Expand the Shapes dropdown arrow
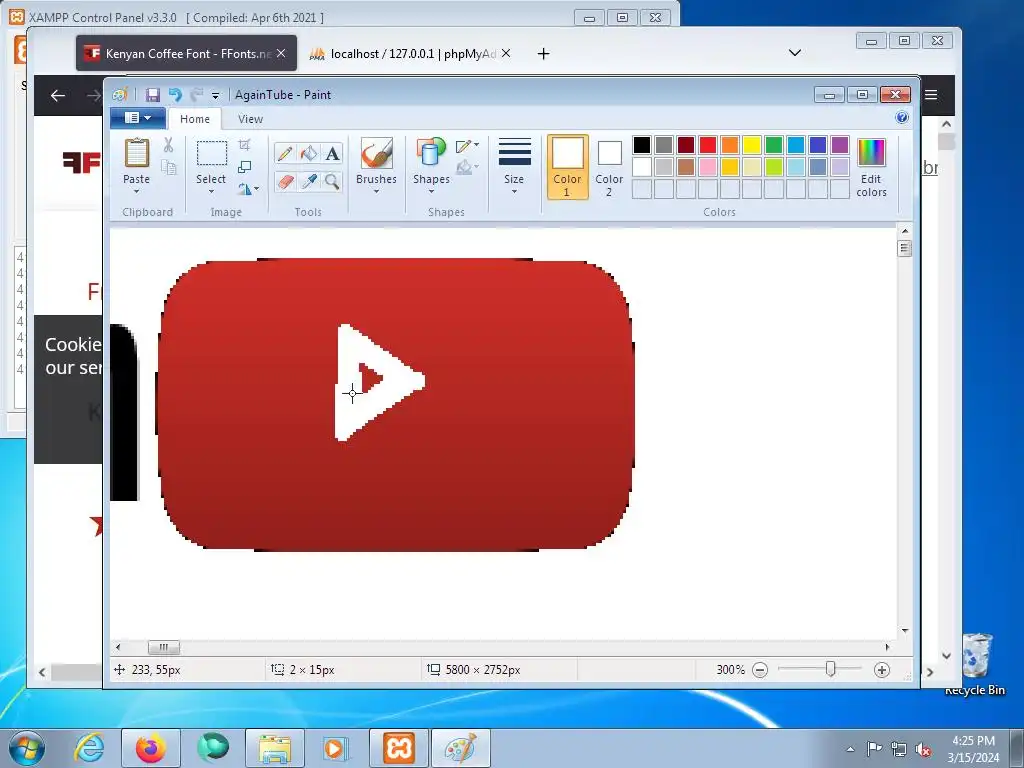Viewport: 1024px width, 768px height. pos(431,191)
